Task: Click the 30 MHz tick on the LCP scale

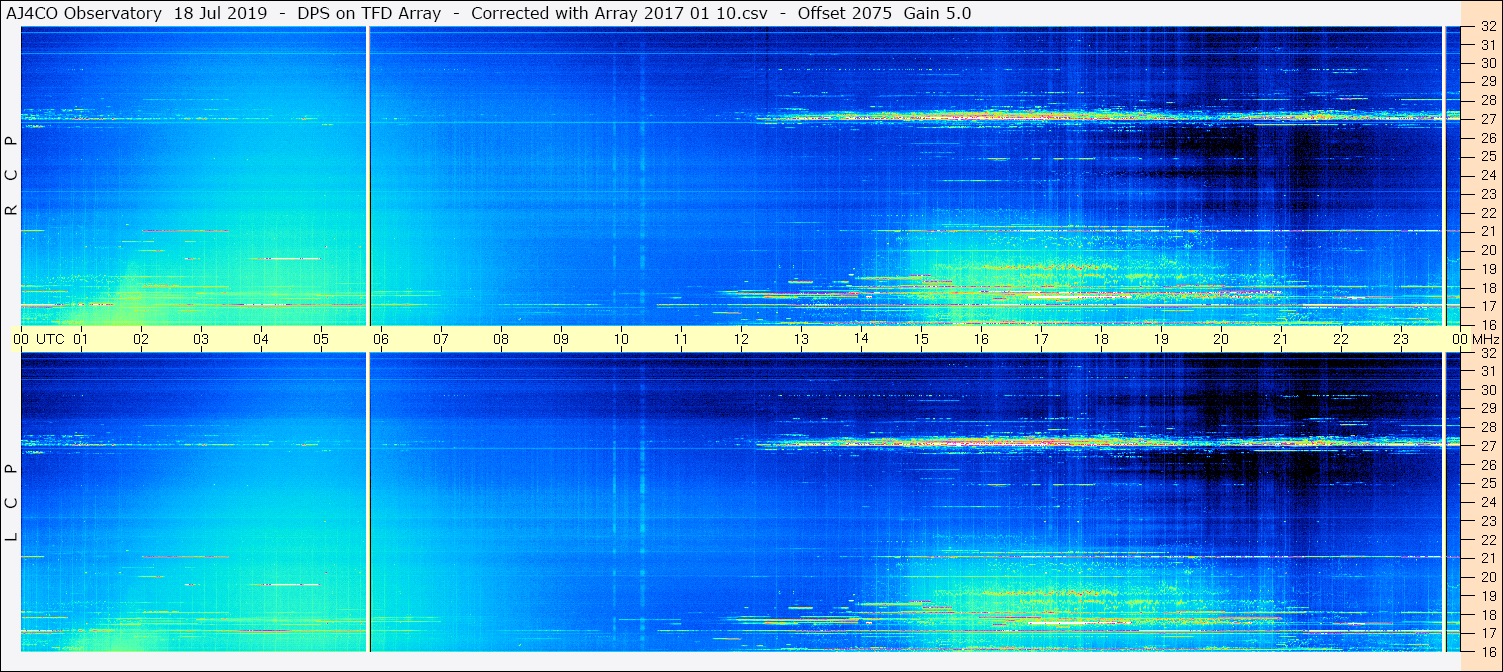Action: coord(1487,390)
